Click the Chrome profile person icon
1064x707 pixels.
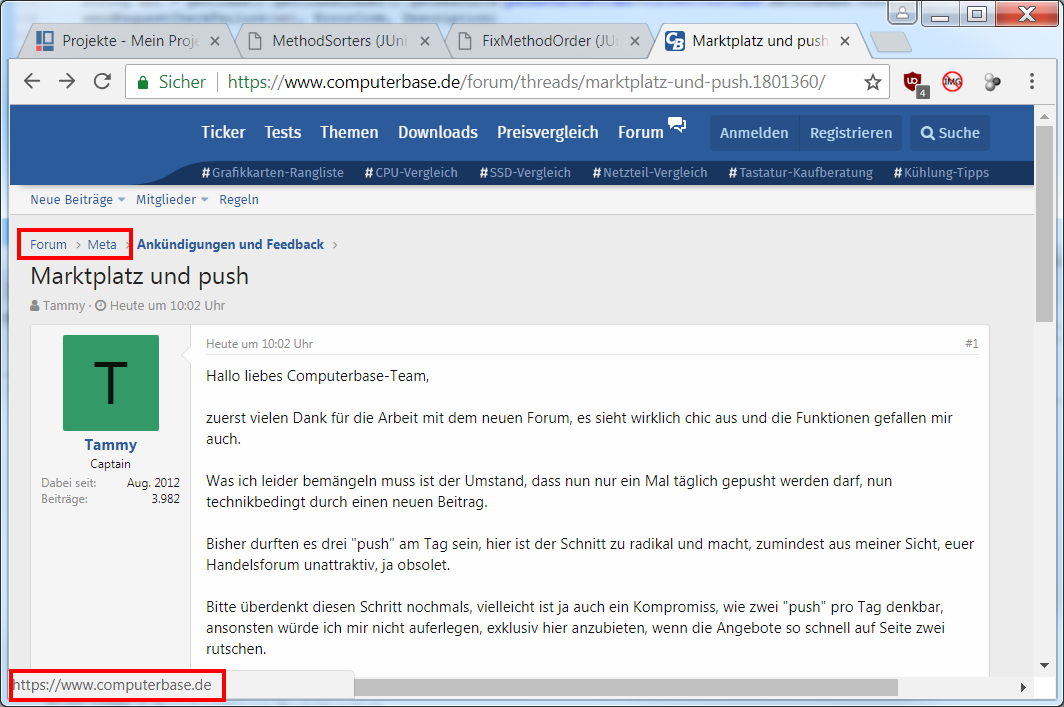point(902,12)
